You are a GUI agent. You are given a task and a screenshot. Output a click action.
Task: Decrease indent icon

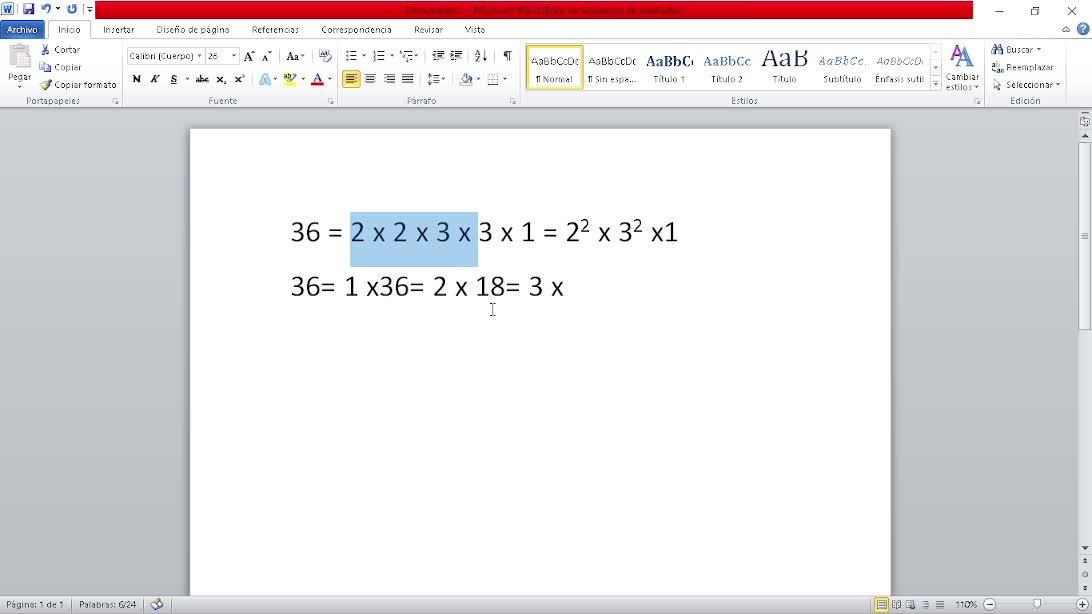click(x=438, y=56)
